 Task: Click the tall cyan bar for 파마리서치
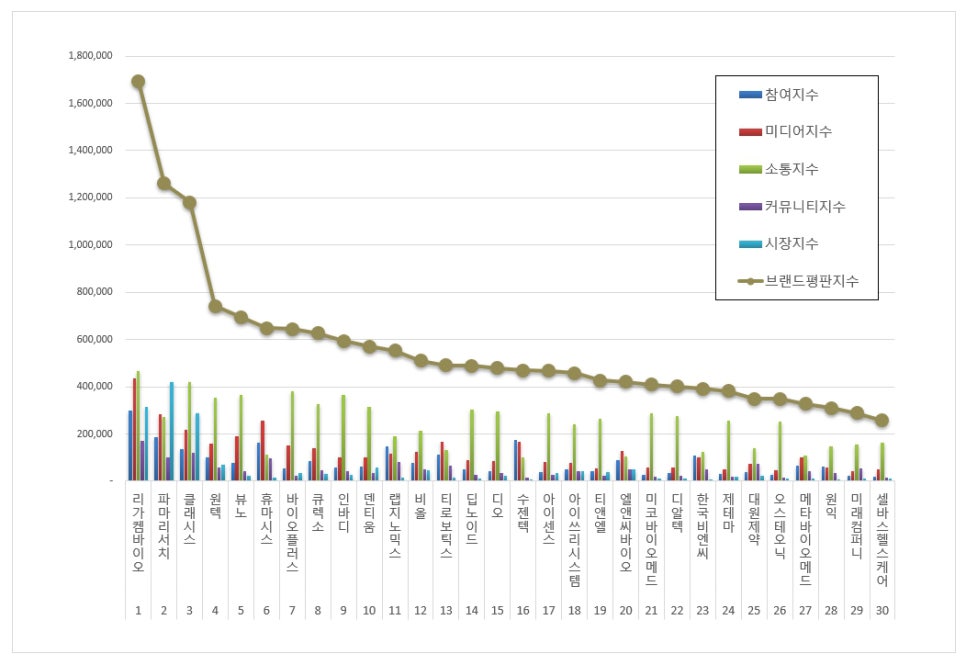pyautogui.click(x=172, y=430)
